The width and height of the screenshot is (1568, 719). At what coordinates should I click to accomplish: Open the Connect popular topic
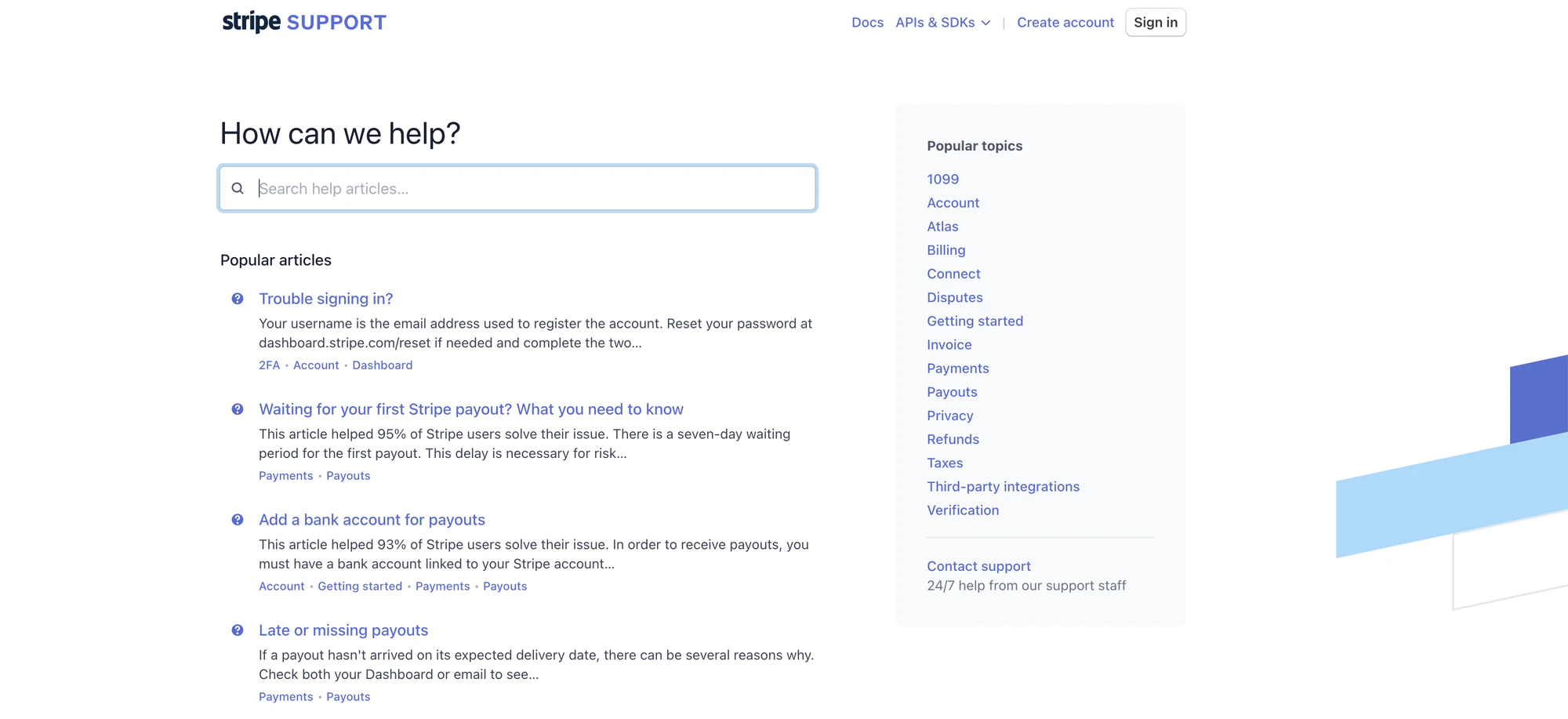tap(954, 274)
